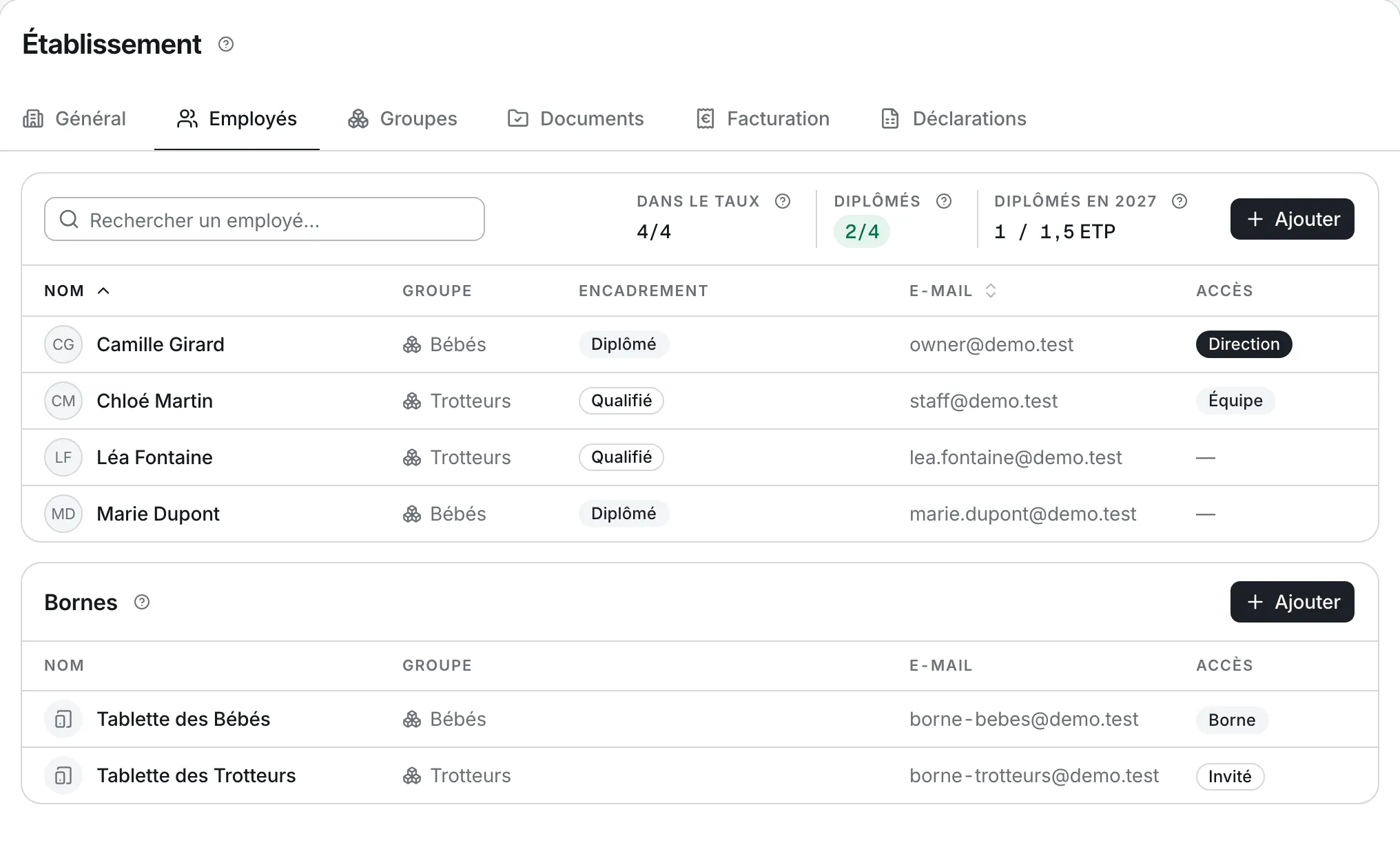Click the MD avatar of Marie Dupont
Viewport: 1400px width, 847px height.
[63, 514]
